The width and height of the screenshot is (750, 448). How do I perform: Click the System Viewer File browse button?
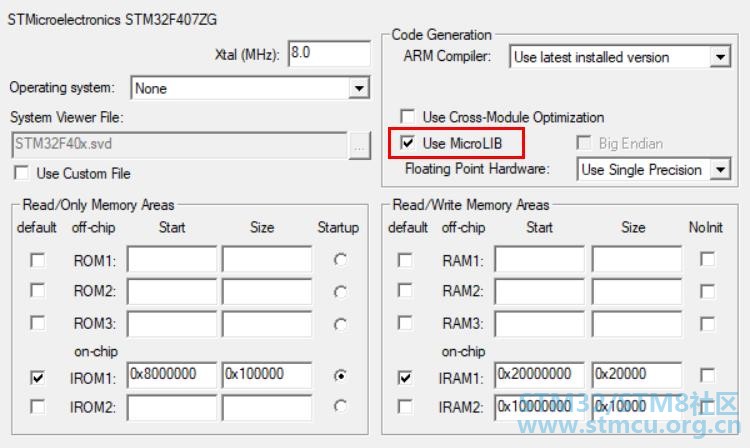(x=360, y=145)
